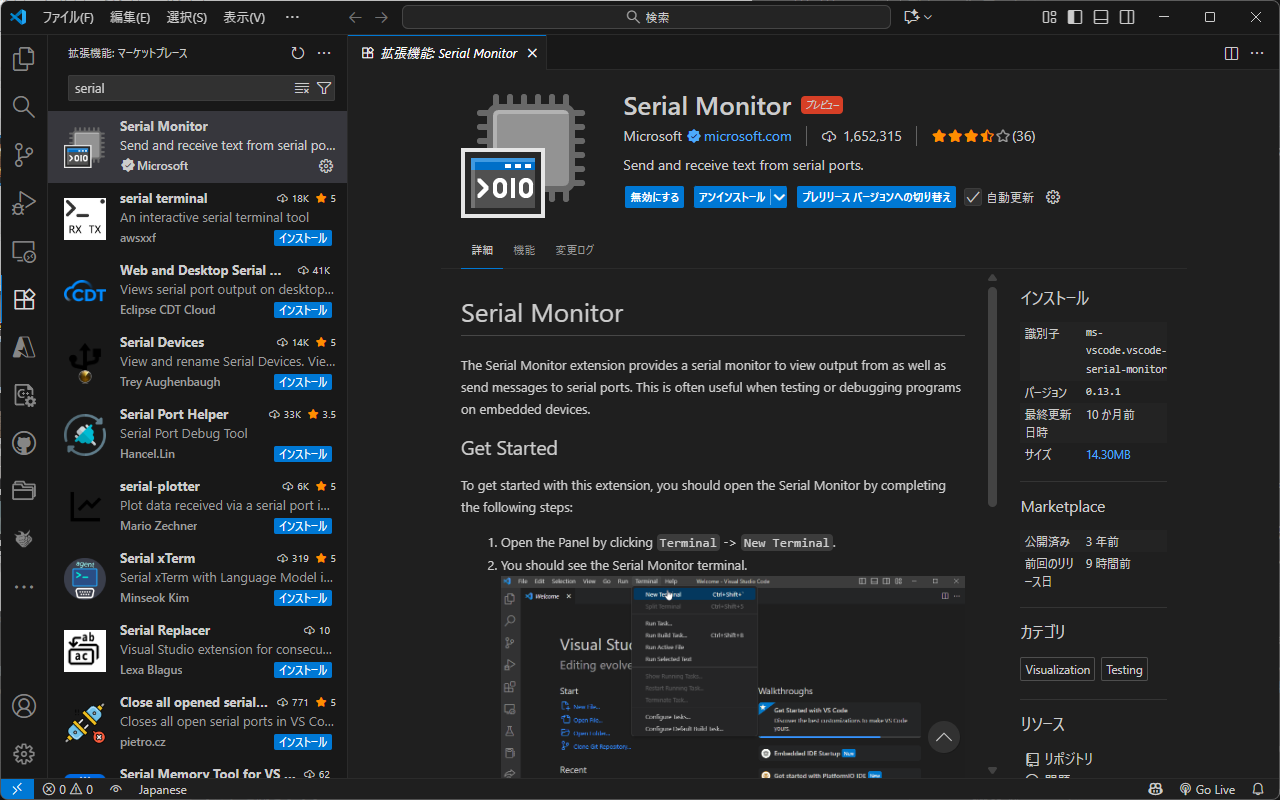The height and width of the screenshot is (800, 1280).
Task: Select the Extensions icon in activity bar
Action: [24, 299]
